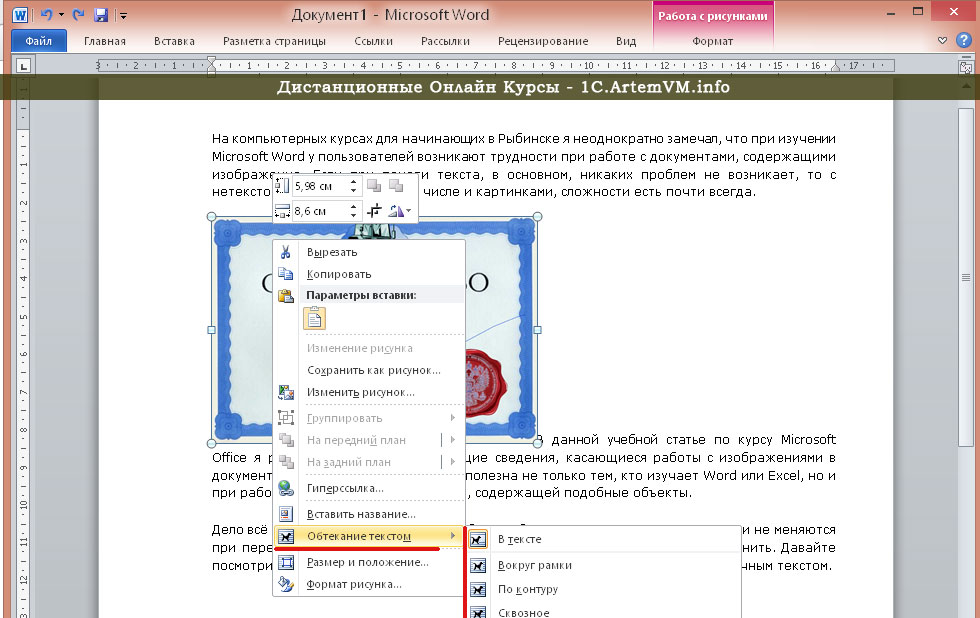Choose the По контуру wrapping icon

pos(478,589)
